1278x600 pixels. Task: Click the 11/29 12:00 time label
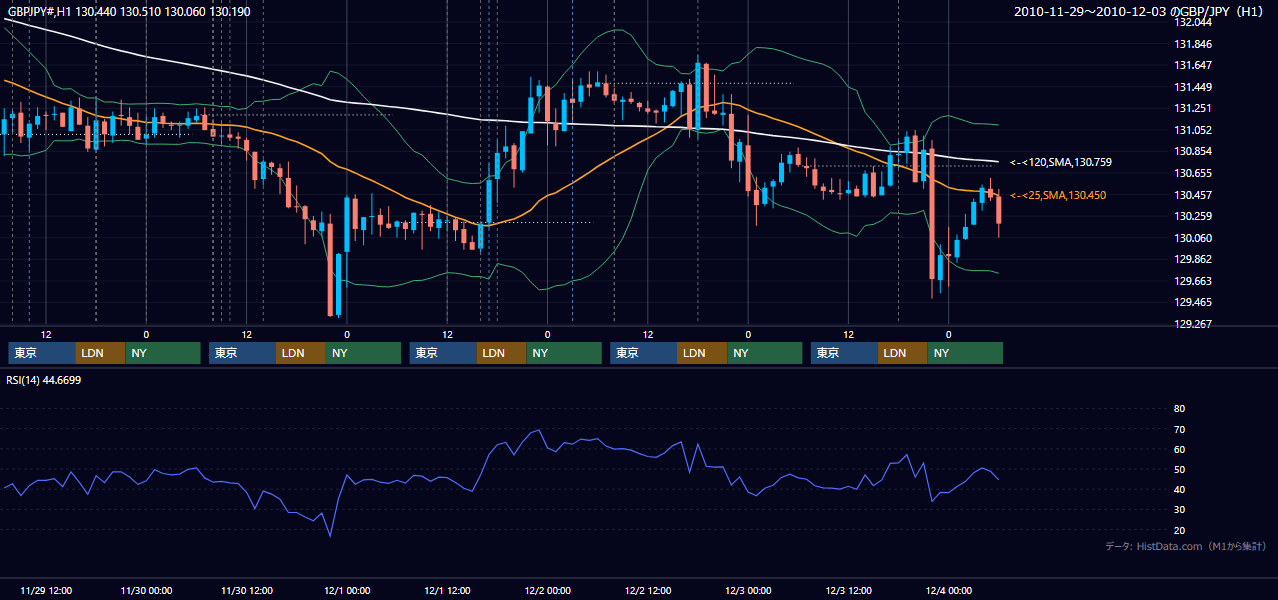pyautogui.click(x=46, y=590)
